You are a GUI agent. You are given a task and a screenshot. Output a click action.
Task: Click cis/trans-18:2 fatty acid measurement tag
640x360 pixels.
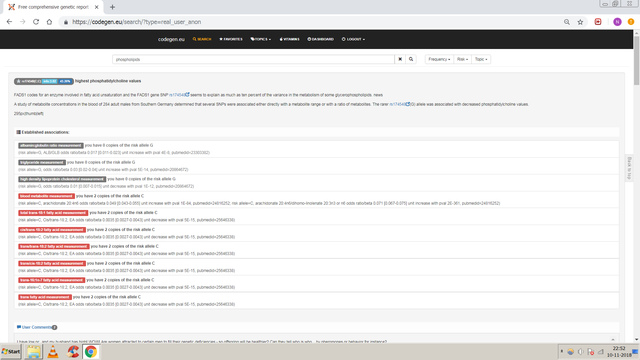tap(52, 230)
